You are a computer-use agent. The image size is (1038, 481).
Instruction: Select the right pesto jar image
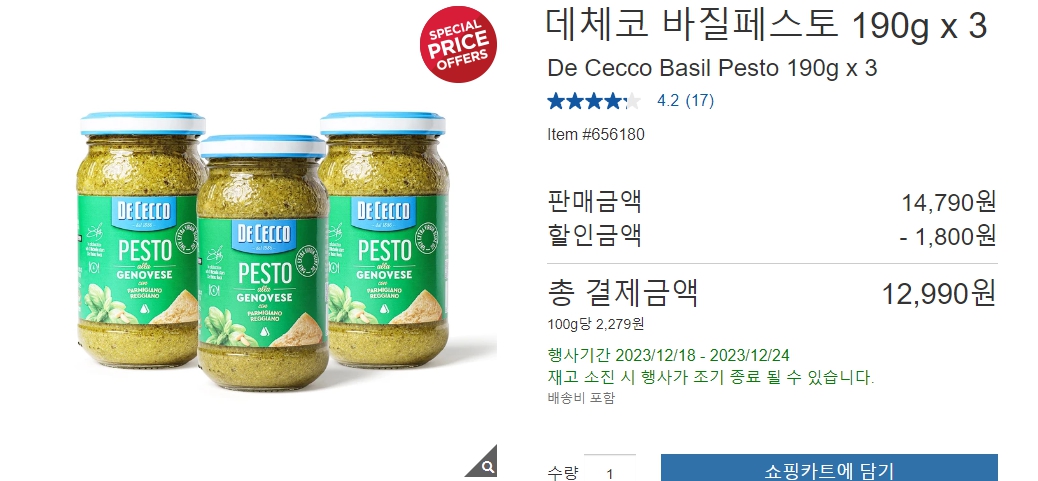tap(385, 238)
